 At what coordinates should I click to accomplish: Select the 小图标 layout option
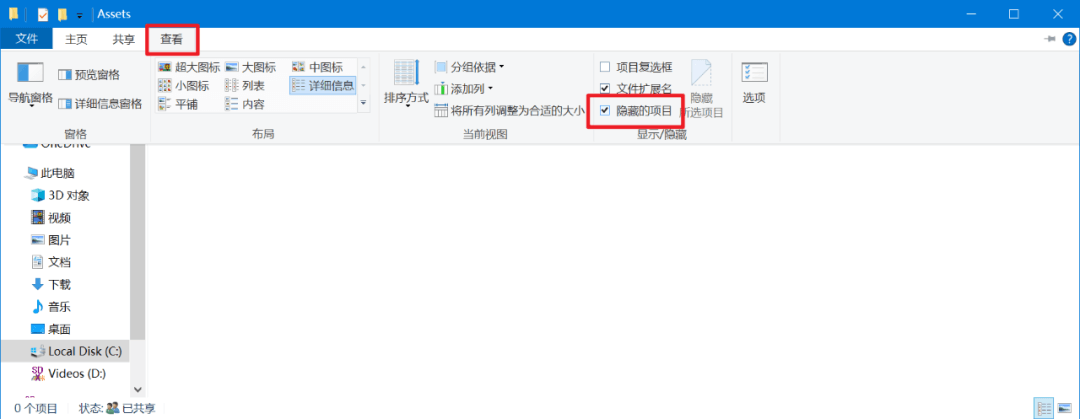point(183,85)
